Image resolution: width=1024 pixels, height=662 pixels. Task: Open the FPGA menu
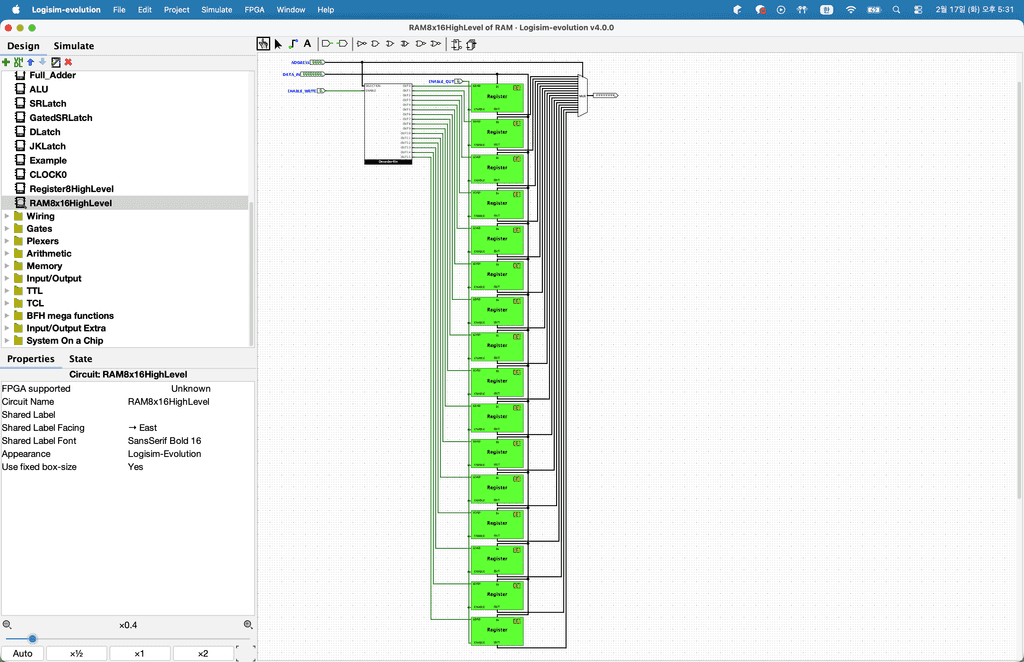(255, 9)
